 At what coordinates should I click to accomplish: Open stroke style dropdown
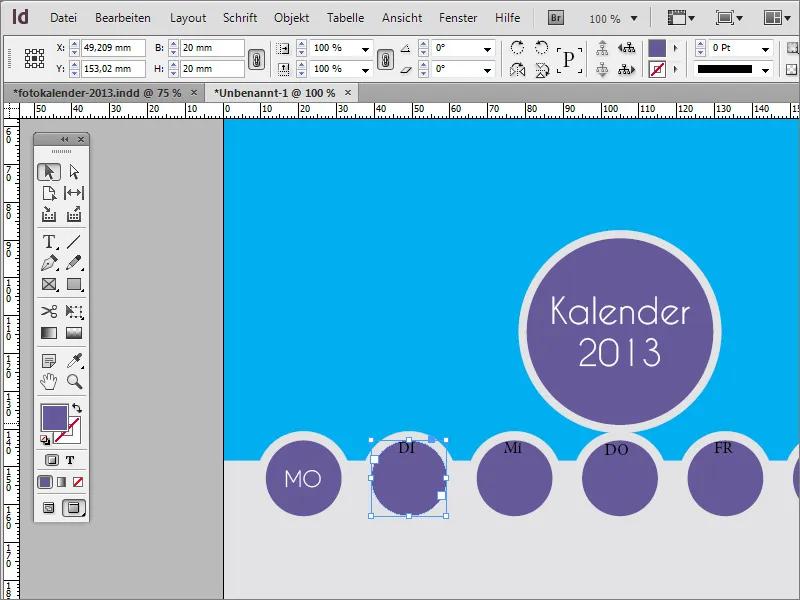click(765, 70)
